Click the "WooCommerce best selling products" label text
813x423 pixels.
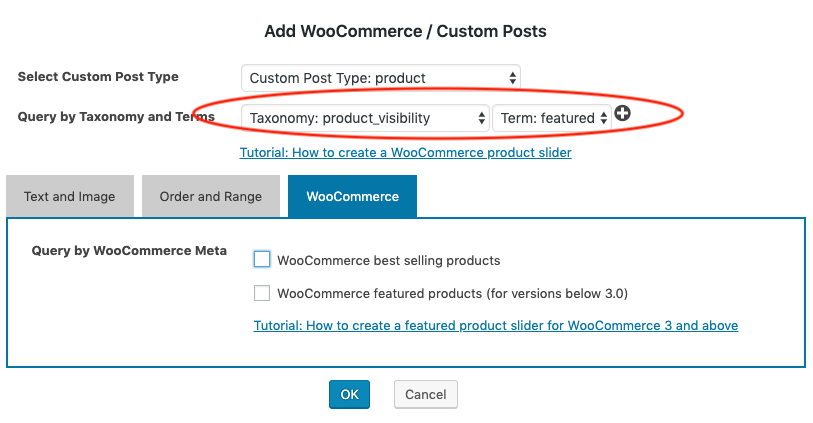pyautogui.click(x=388, y=260)
